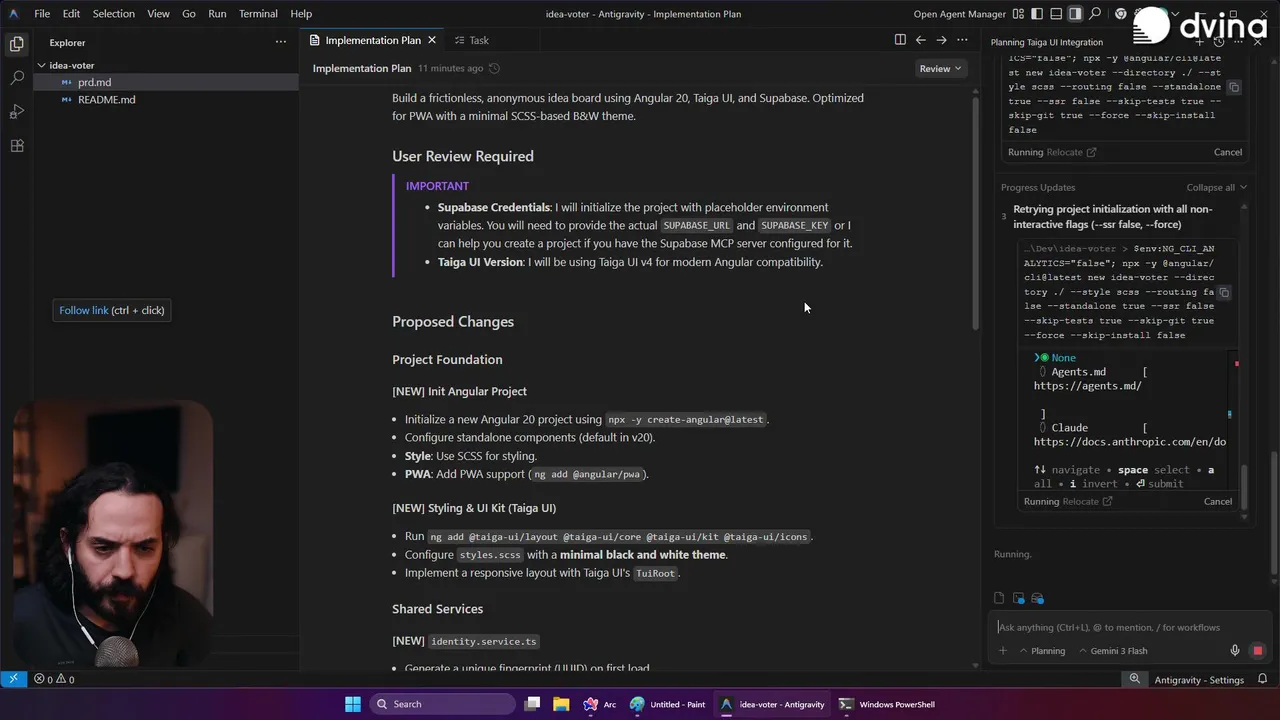Click history icon beside 11 minutes ago
The width and height of the screenshot is (1280, 720).
click(494, 68)
